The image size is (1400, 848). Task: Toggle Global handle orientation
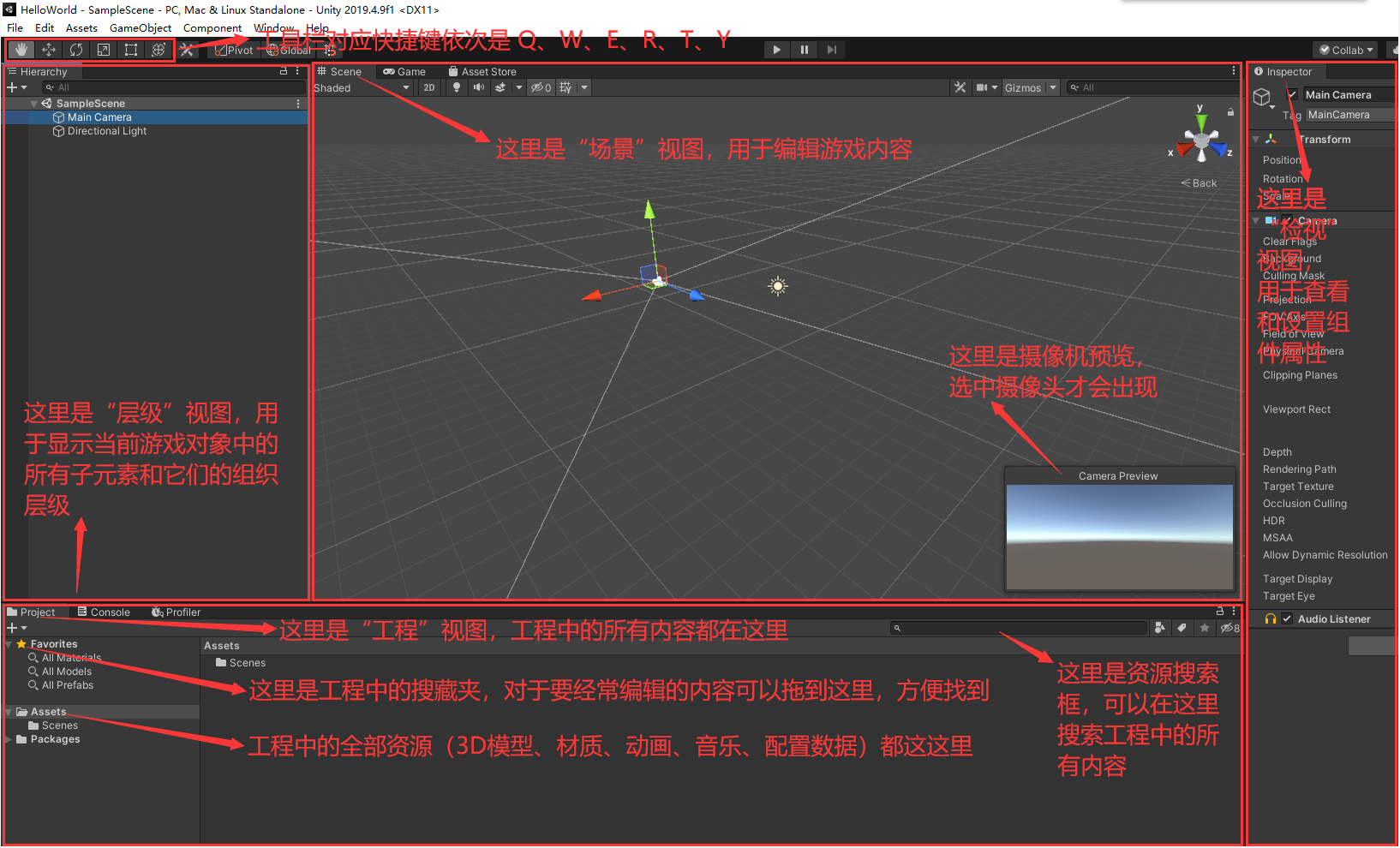click(x=287, y=50)
